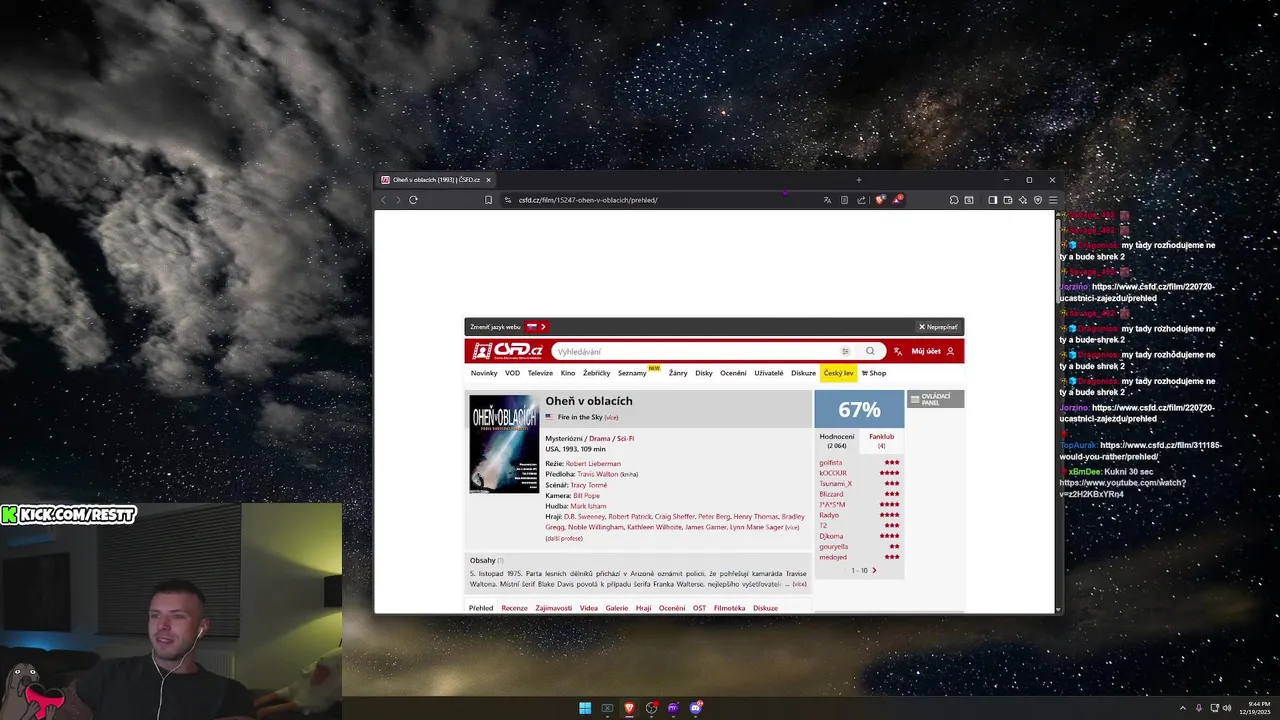Open browser extensions puzzle icon
Viewport: 1280px width, 720px height.
(954, 200)
